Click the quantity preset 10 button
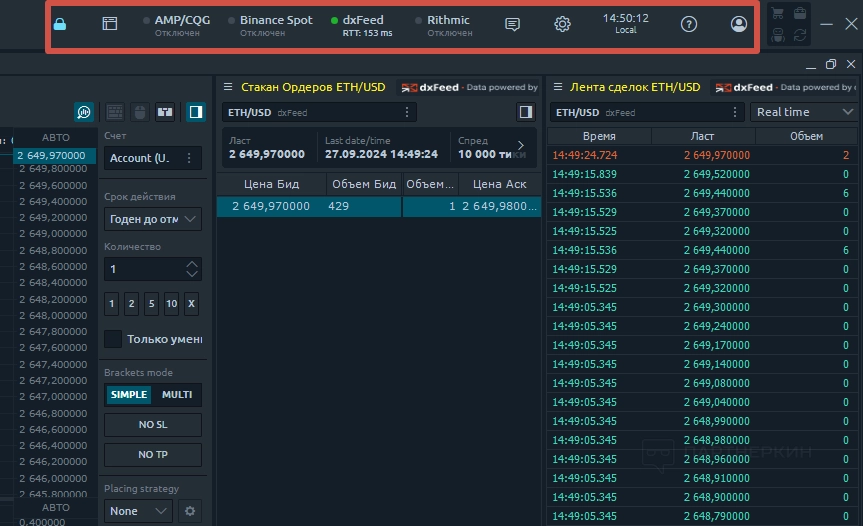This screenshot has width=863, height=526. [x=171, y=304]
